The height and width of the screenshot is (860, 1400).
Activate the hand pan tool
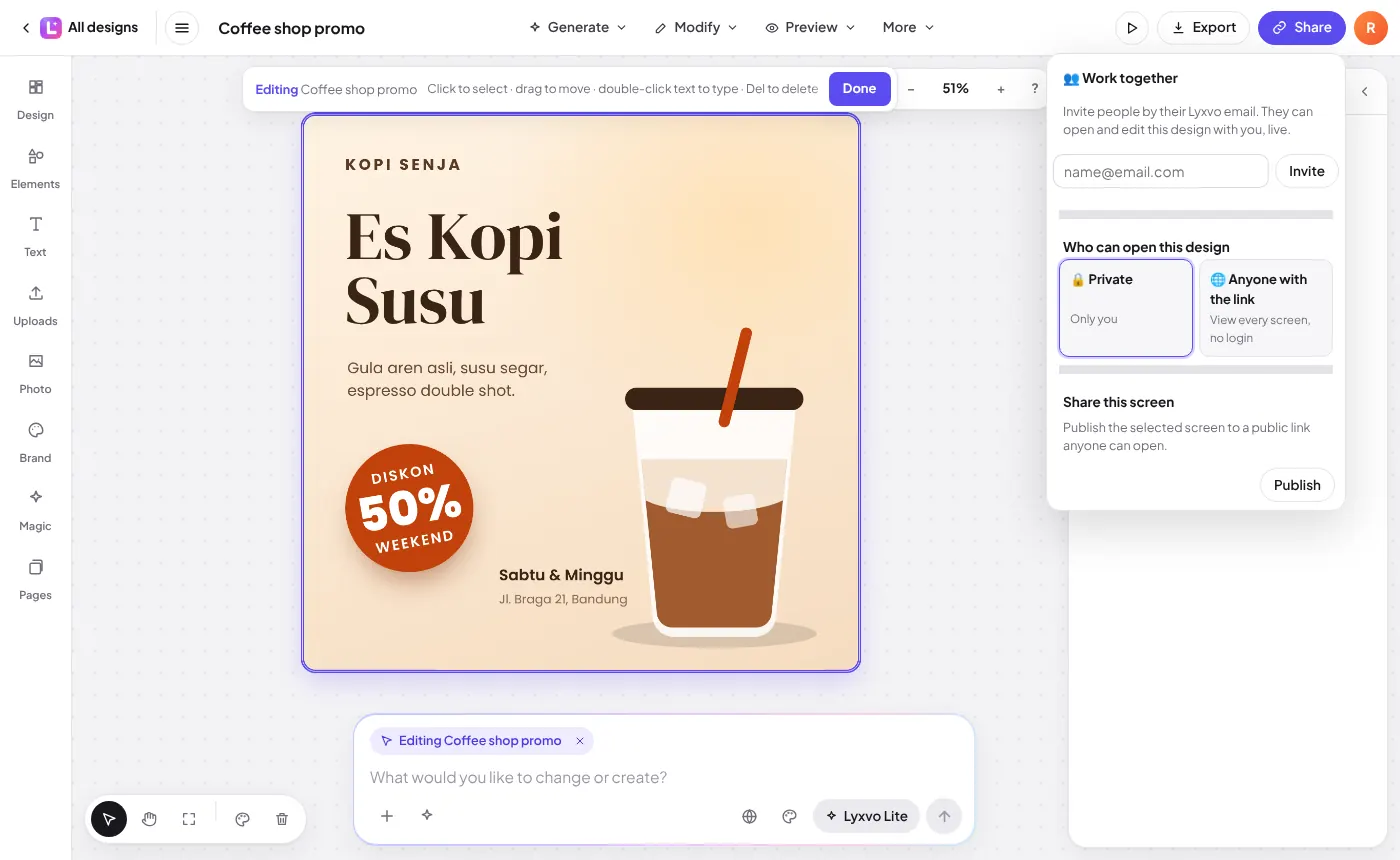149,819
